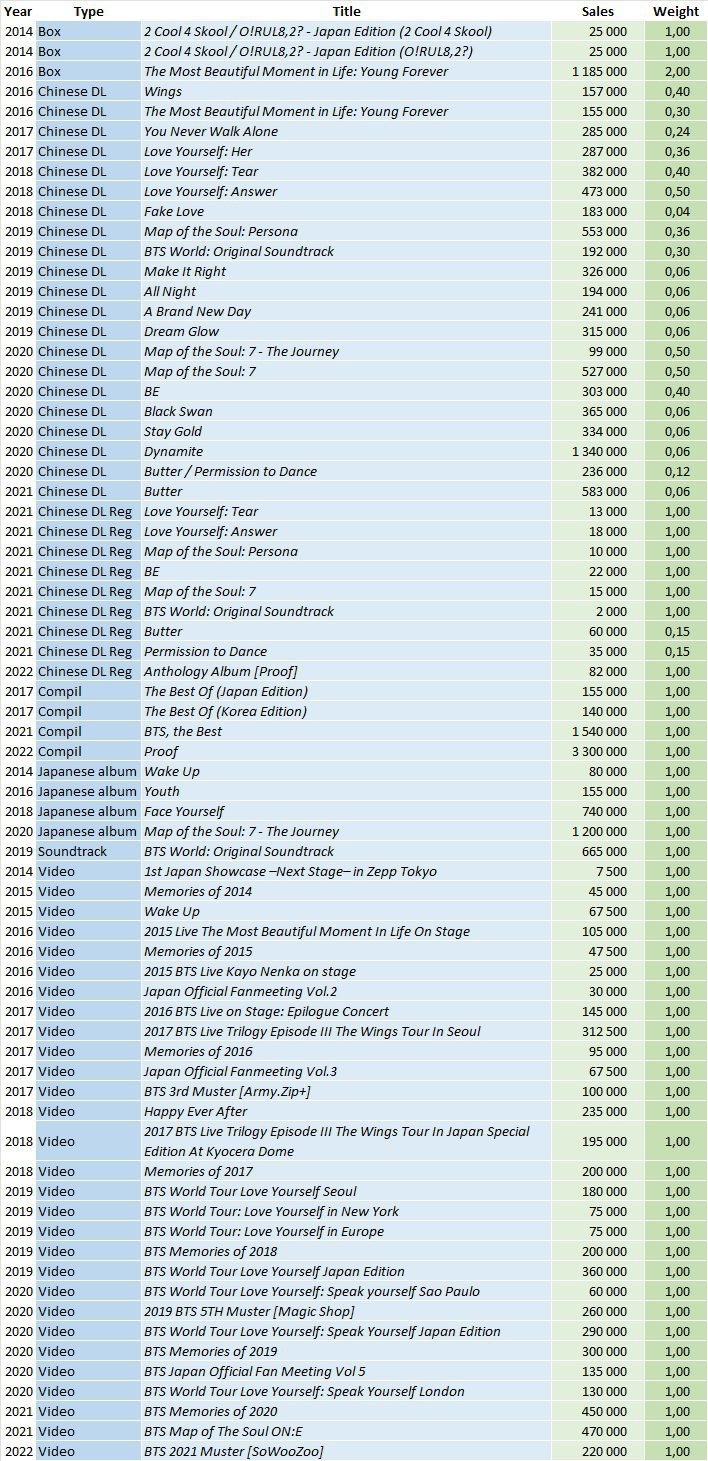Image resolution: width=708 pixels, height=1461 pixels.
Task: Click the sales value 1 340 000
Action: [x=600, y=451]
